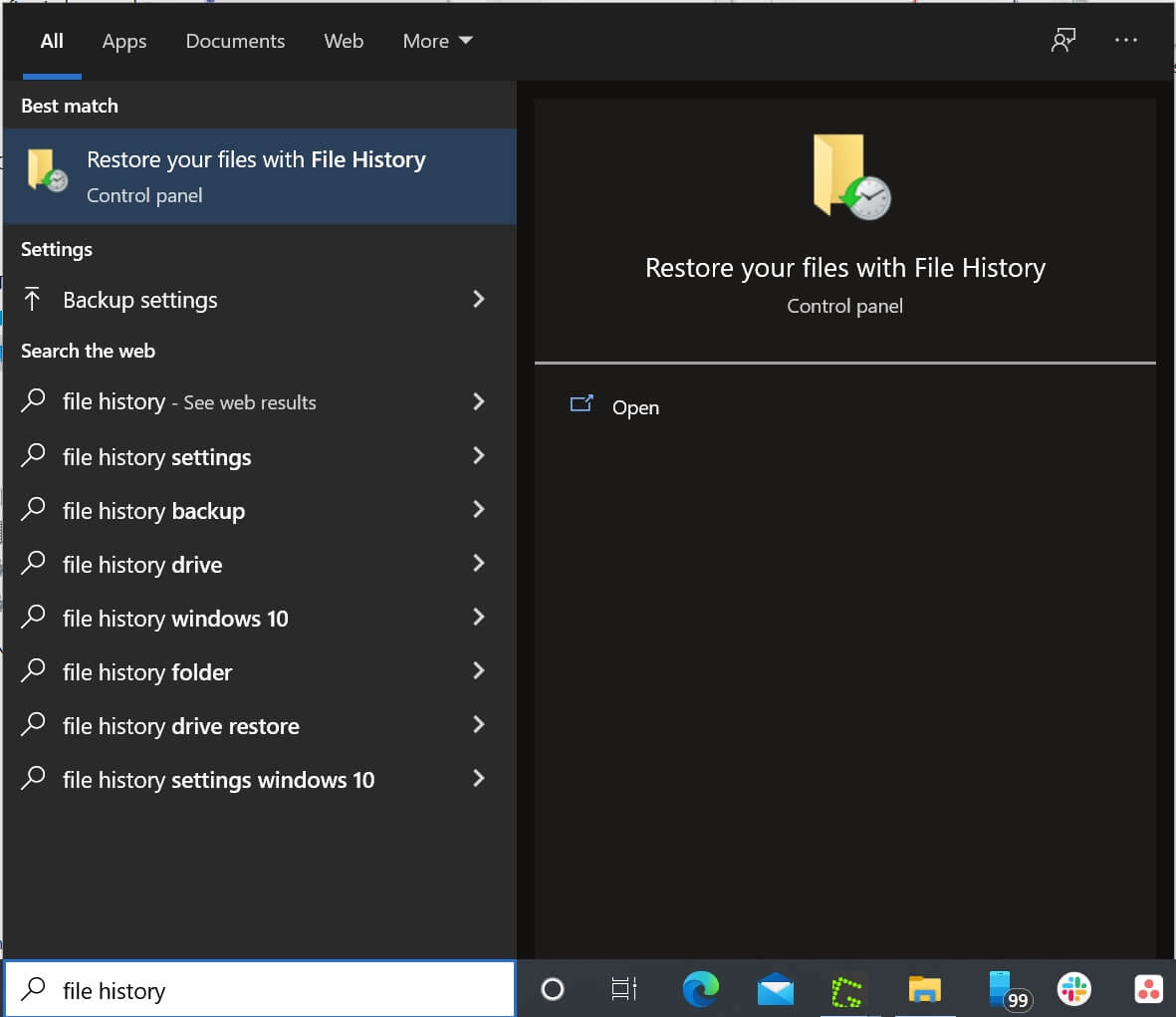Open the Mail app in the taskbar
This screenshot has height=1017, width=1176.
point(775,990)
